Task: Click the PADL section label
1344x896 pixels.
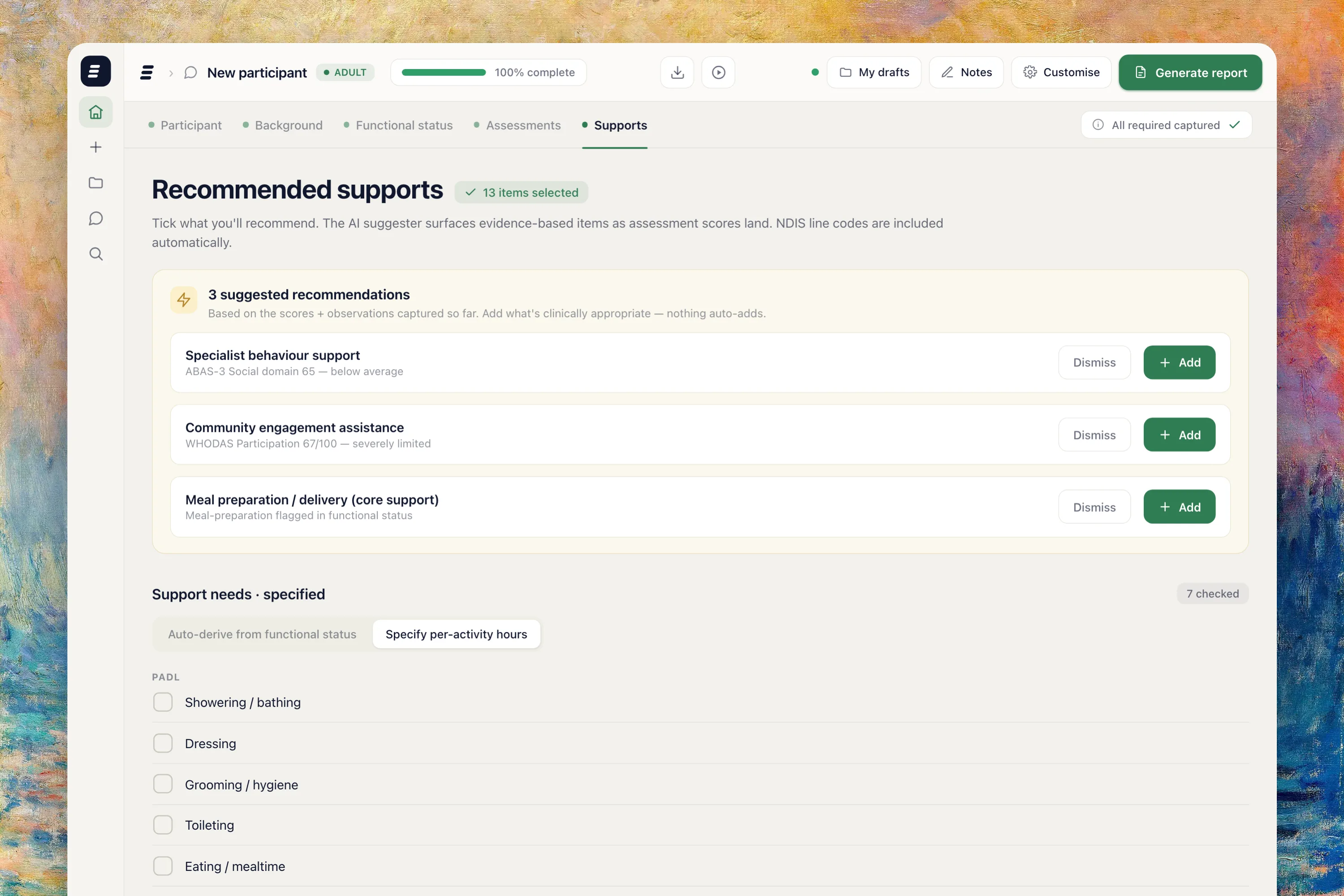Action: tap(166, 677)
